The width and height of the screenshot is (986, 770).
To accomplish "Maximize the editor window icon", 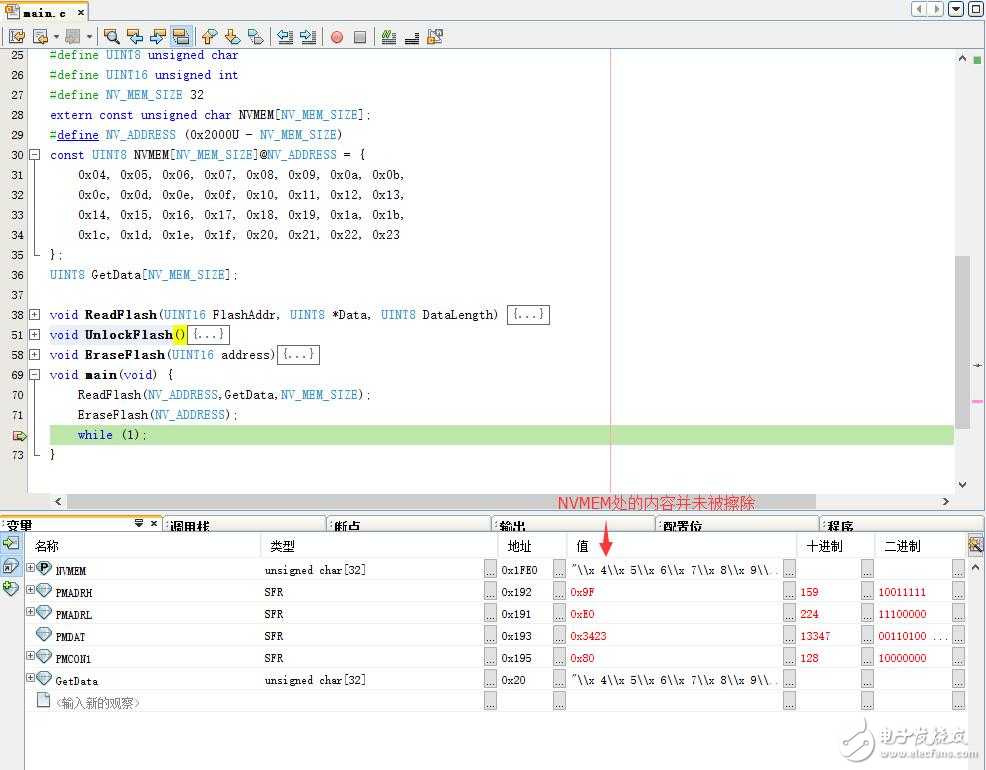I will [975, 9].
